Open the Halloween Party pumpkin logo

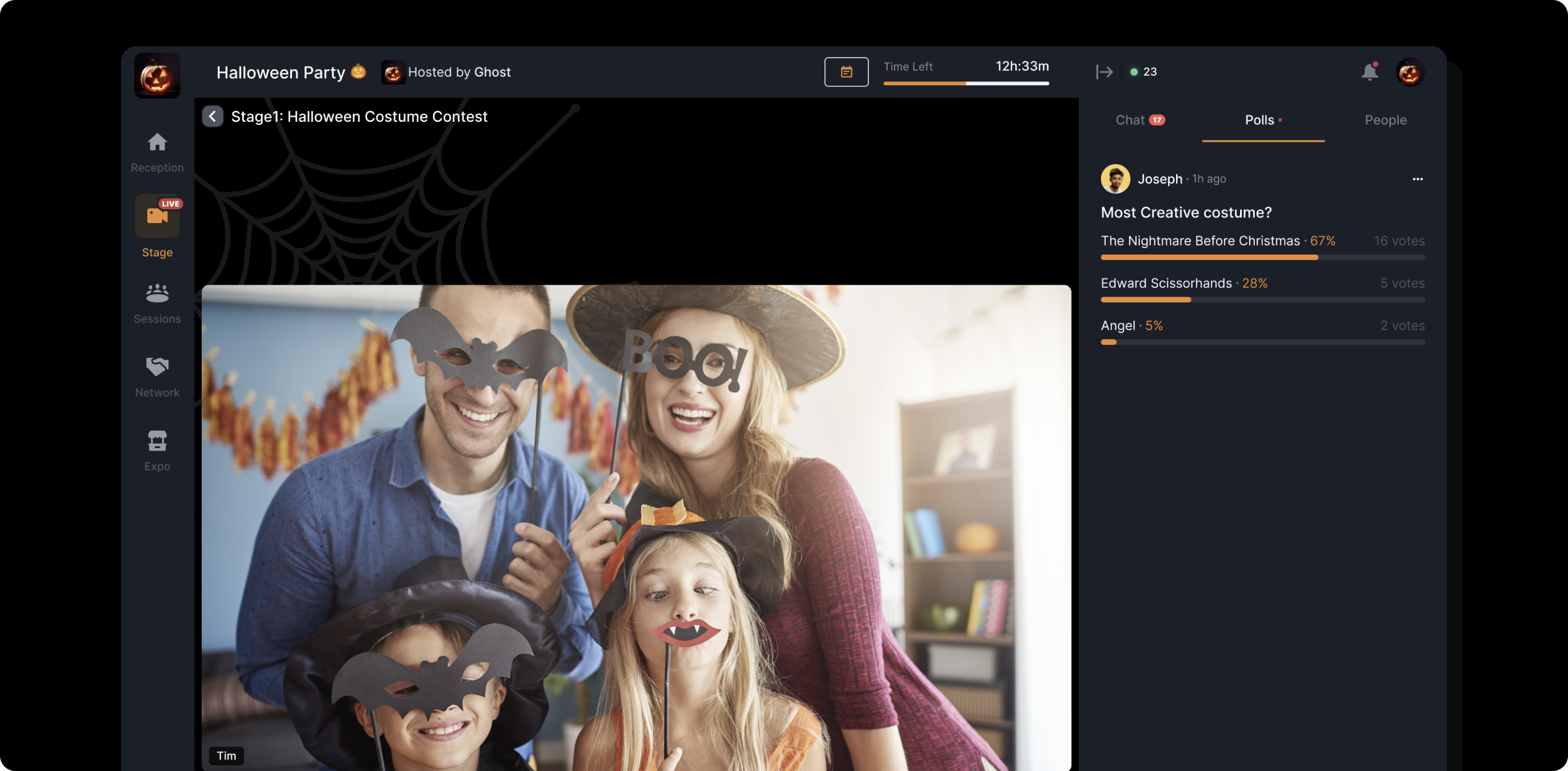[157, 75]
